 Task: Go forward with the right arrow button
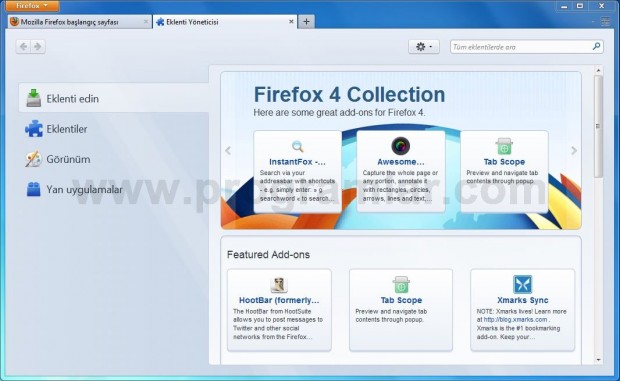coord(38,47)
